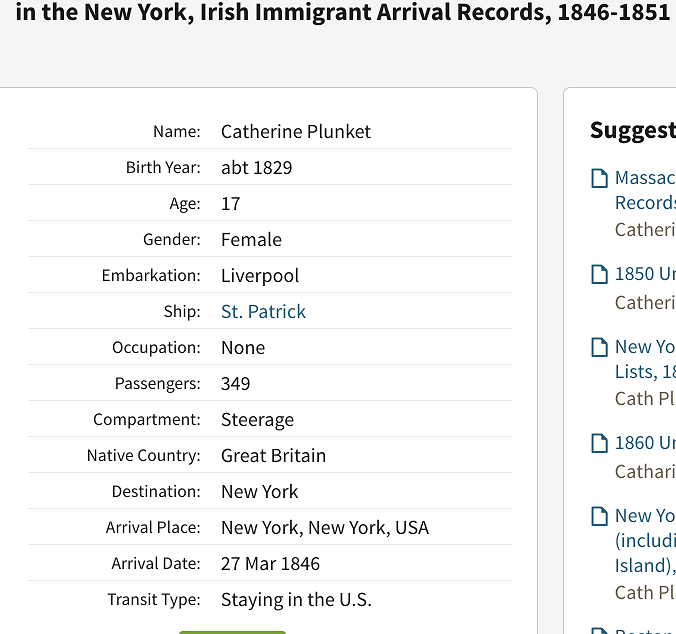Click document icon beside Massachusetts record
Viewport: 676px width, 634px height.
[x=600, y=179]
